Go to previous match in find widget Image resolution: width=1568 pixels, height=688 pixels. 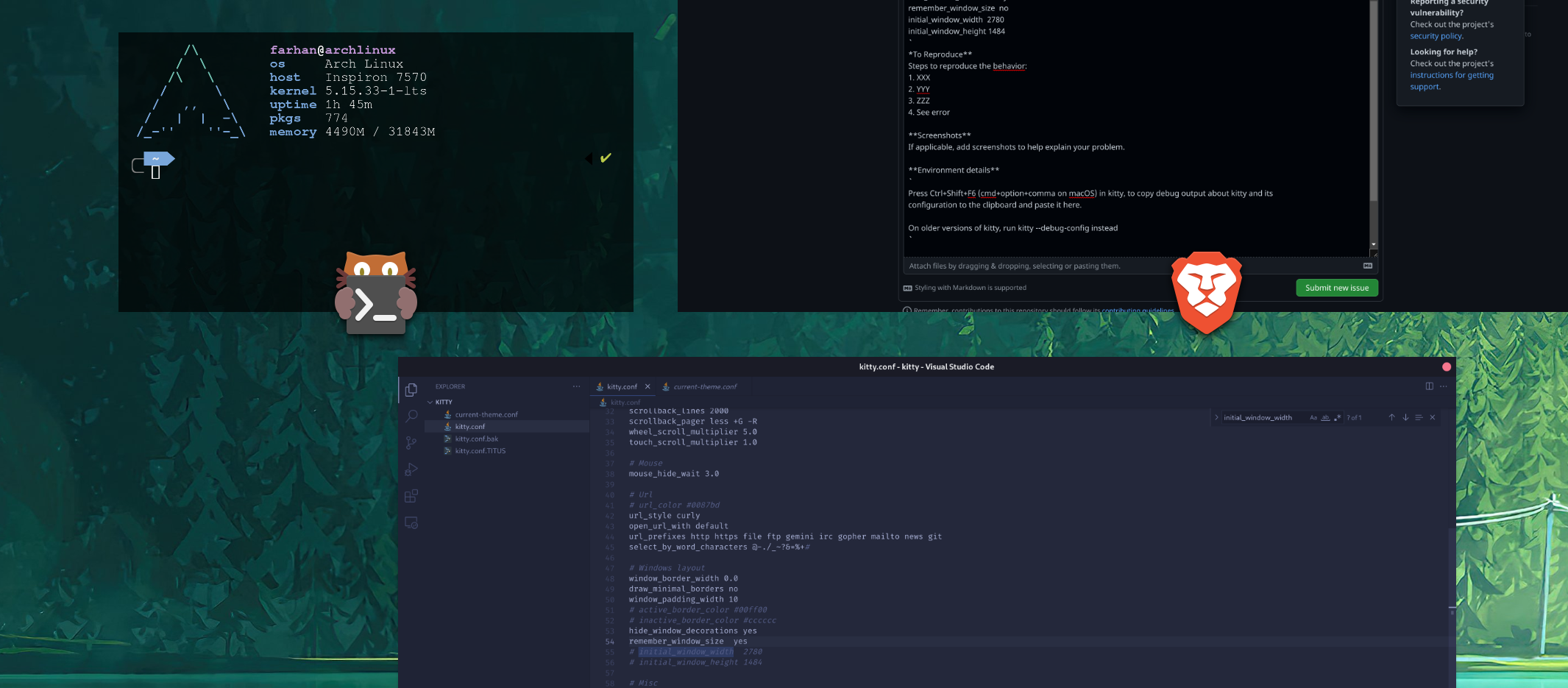point(1391,417)
